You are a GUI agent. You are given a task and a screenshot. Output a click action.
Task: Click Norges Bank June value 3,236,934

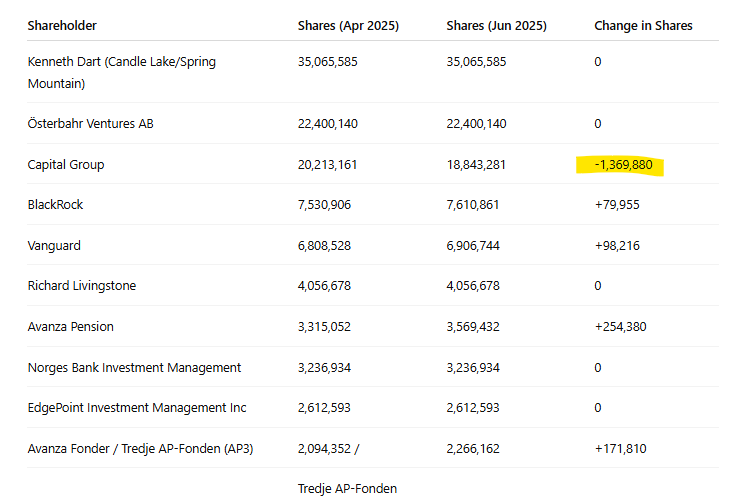(x=473, y=368)
